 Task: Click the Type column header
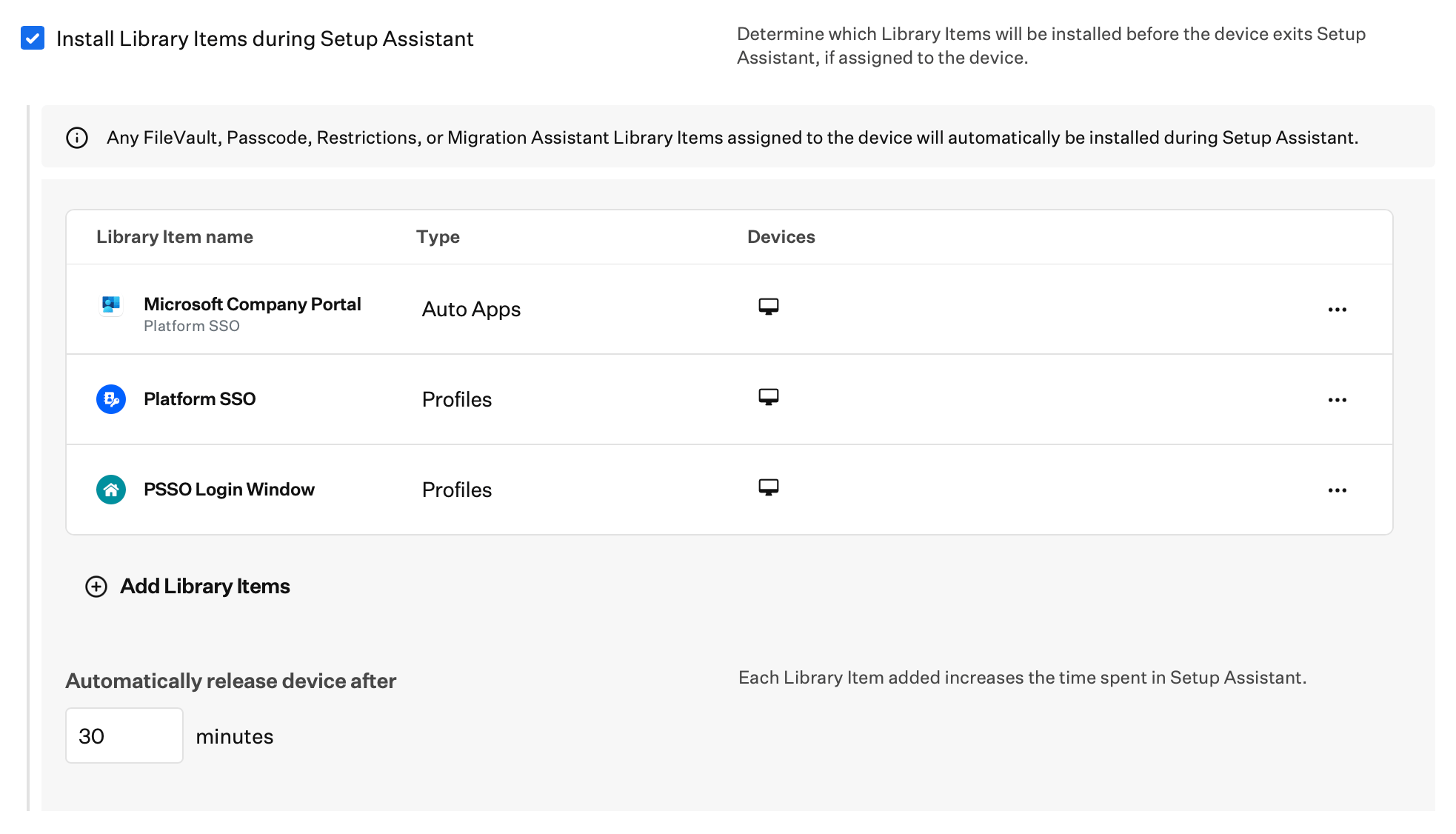pos(438,237)
